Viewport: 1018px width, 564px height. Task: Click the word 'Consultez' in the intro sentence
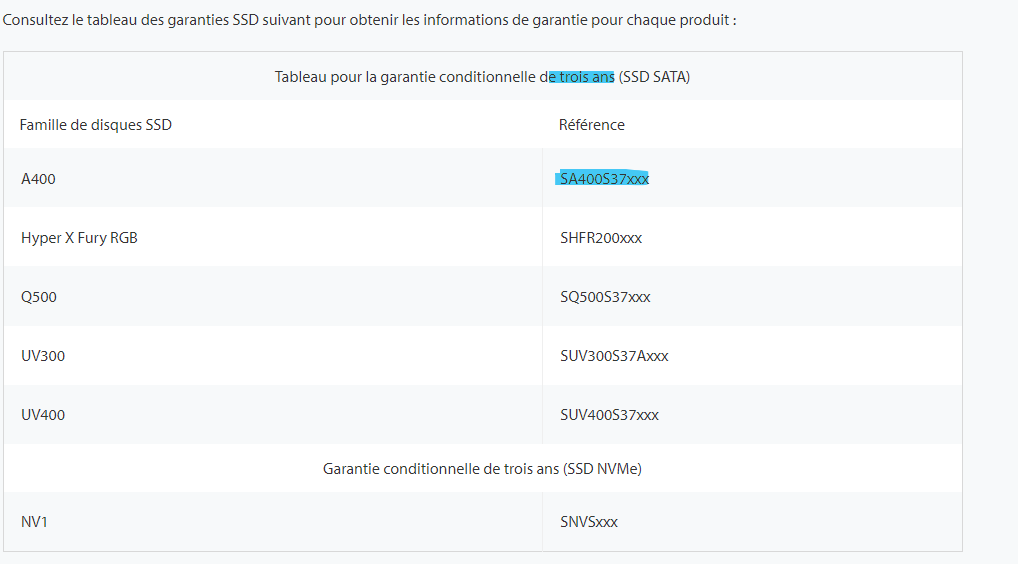click(36, 20)
